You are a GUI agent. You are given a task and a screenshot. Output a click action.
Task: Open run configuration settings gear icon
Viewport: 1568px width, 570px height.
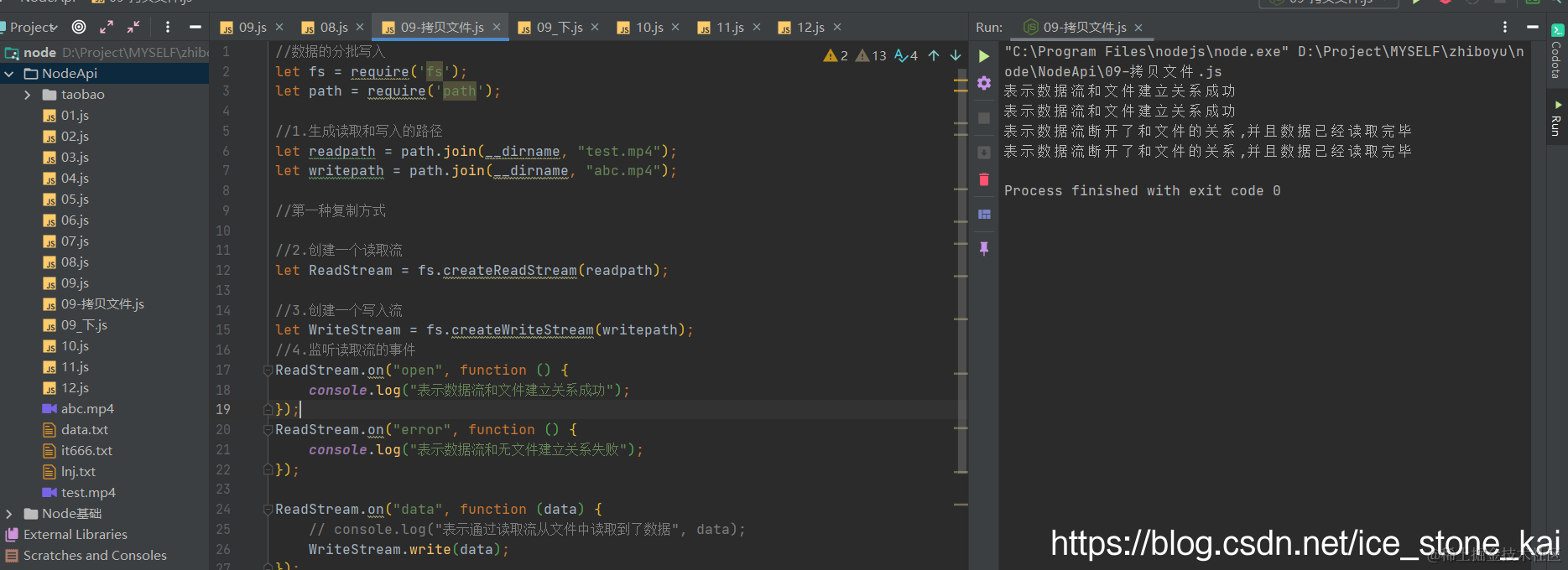coord(984,83)
